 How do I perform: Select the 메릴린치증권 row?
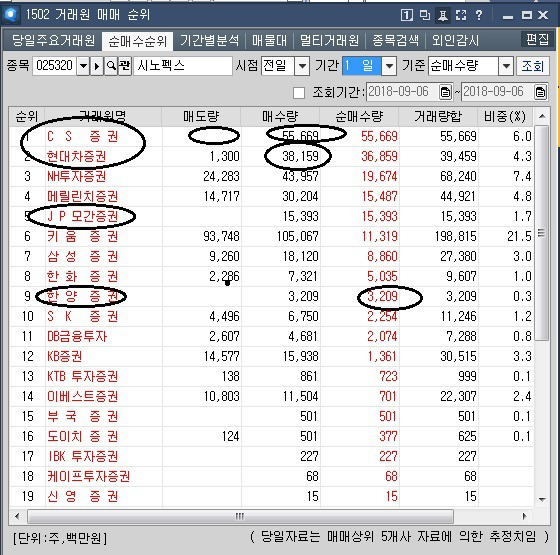[x=271, y=196]
